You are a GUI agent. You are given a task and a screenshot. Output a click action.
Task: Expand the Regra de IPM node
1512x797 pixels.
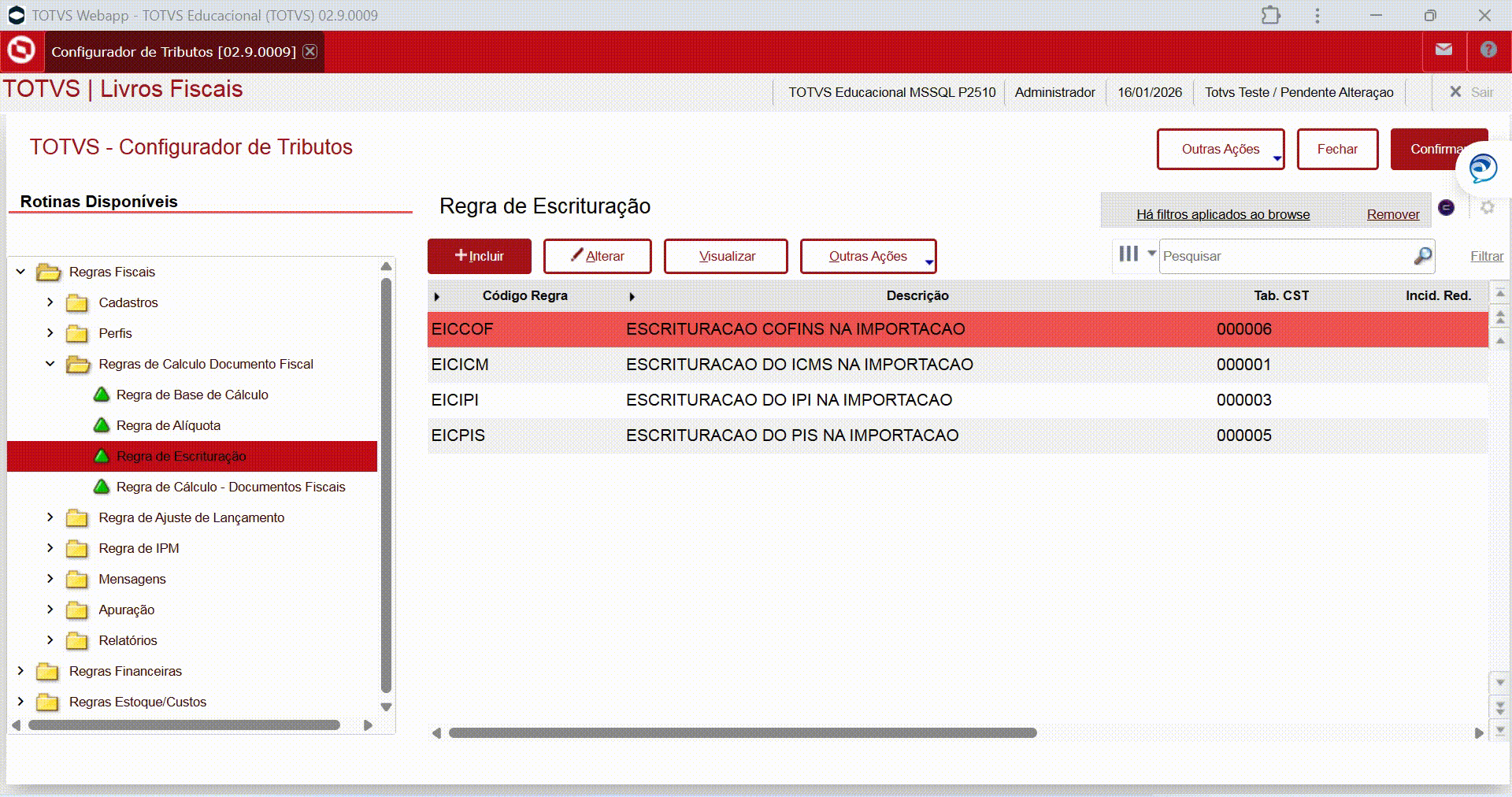(50, 547)
